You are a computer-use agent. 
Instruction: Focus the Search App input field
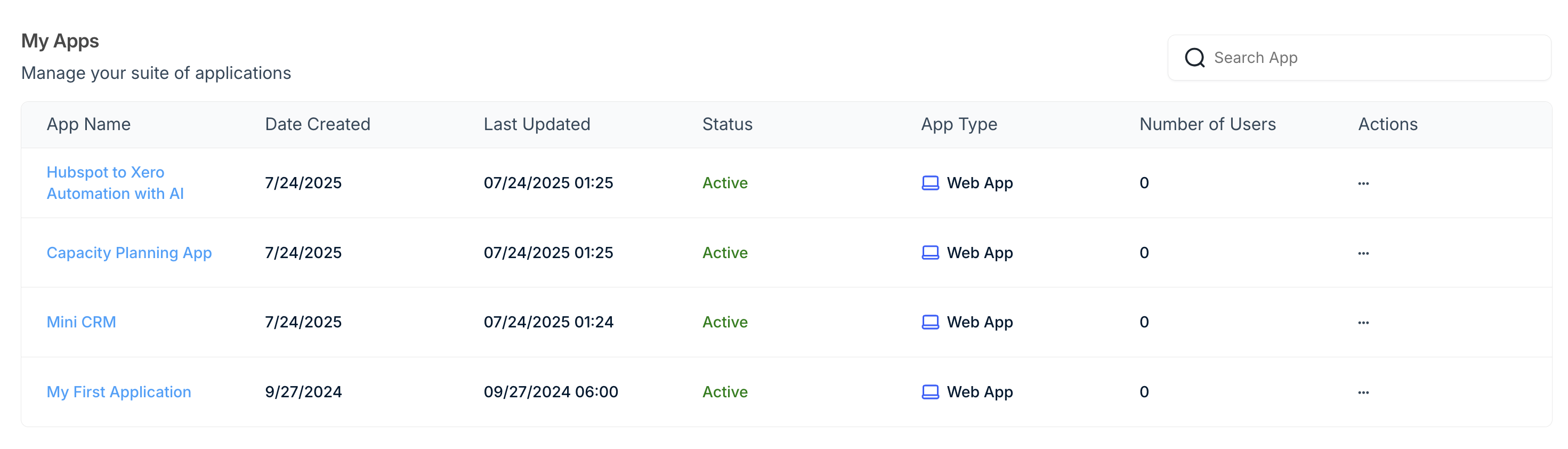click(1359, 58)
